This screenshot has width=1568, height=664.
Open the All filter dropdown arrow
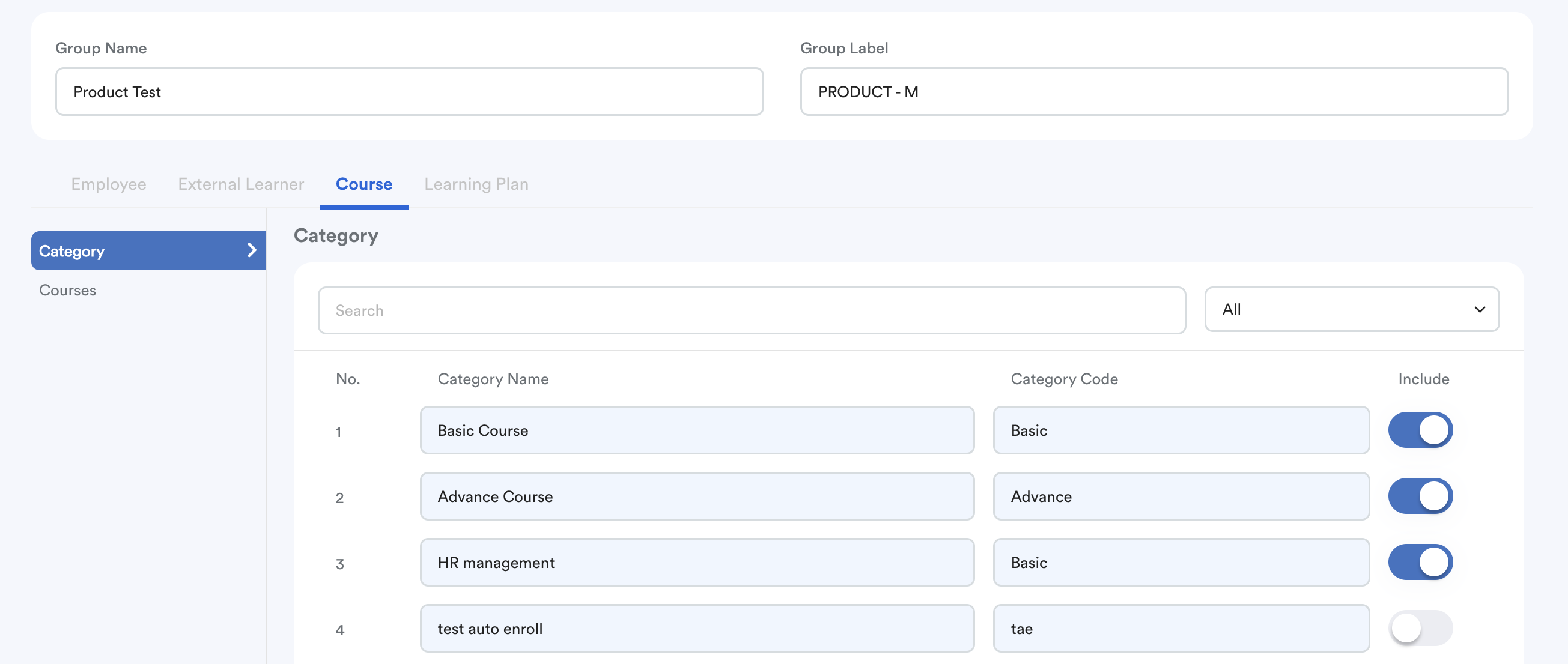[1479, 310]
